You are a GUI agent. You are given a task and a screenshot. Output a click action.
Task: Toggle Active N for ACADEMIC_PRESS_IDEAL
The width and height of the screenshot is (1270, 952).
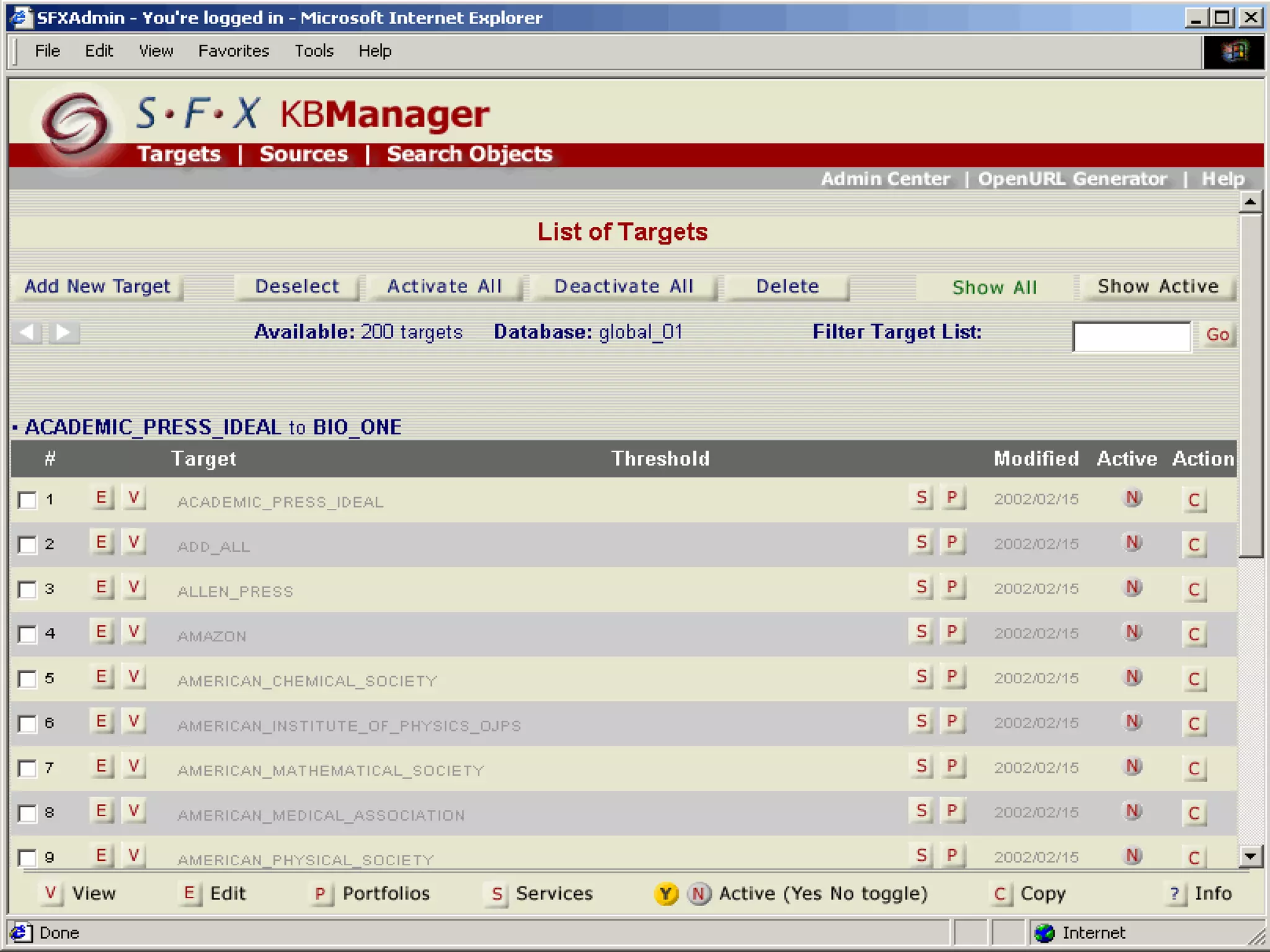[x=1133, y=498]
